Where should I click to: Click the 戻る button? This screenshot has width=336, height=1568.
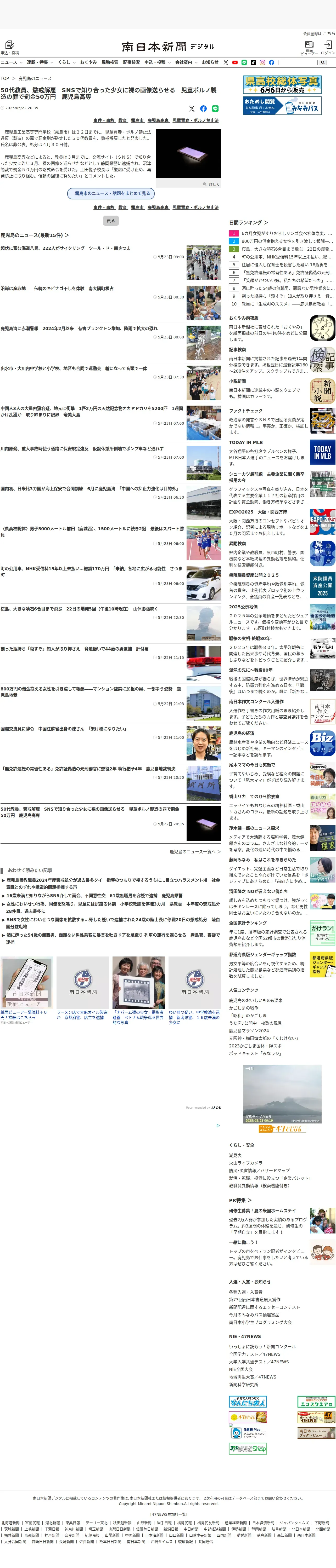coord(110,220)
